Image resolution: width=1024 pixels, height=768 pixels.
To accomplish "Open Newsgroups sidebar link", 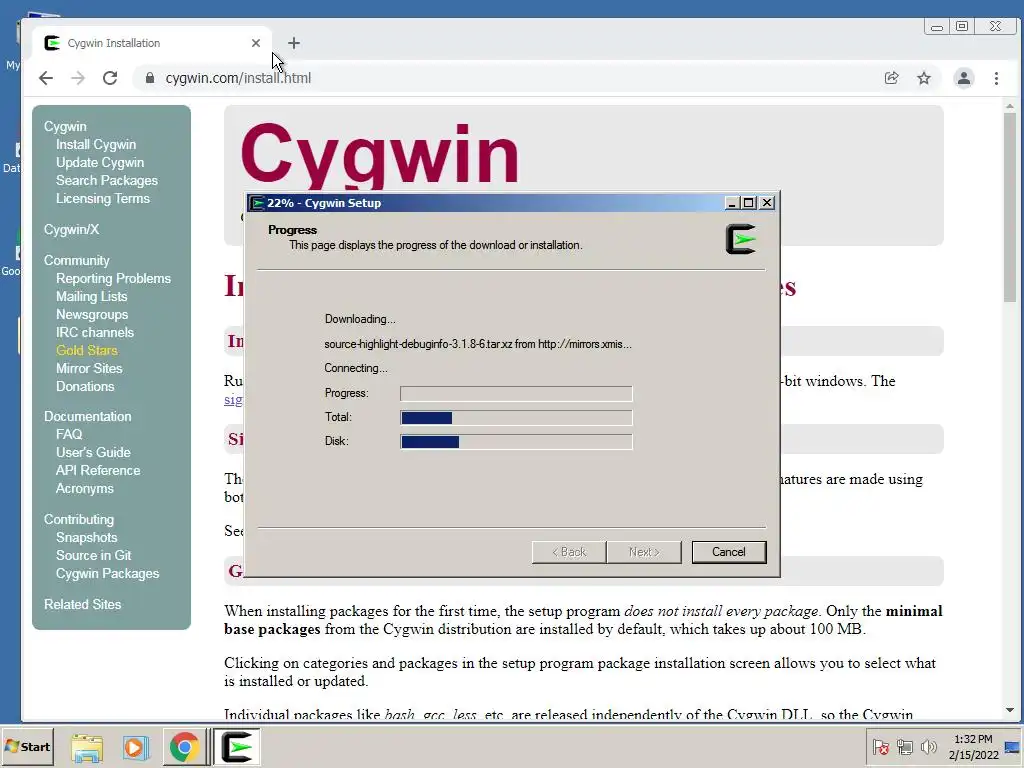I will click(x=92, y=315).
